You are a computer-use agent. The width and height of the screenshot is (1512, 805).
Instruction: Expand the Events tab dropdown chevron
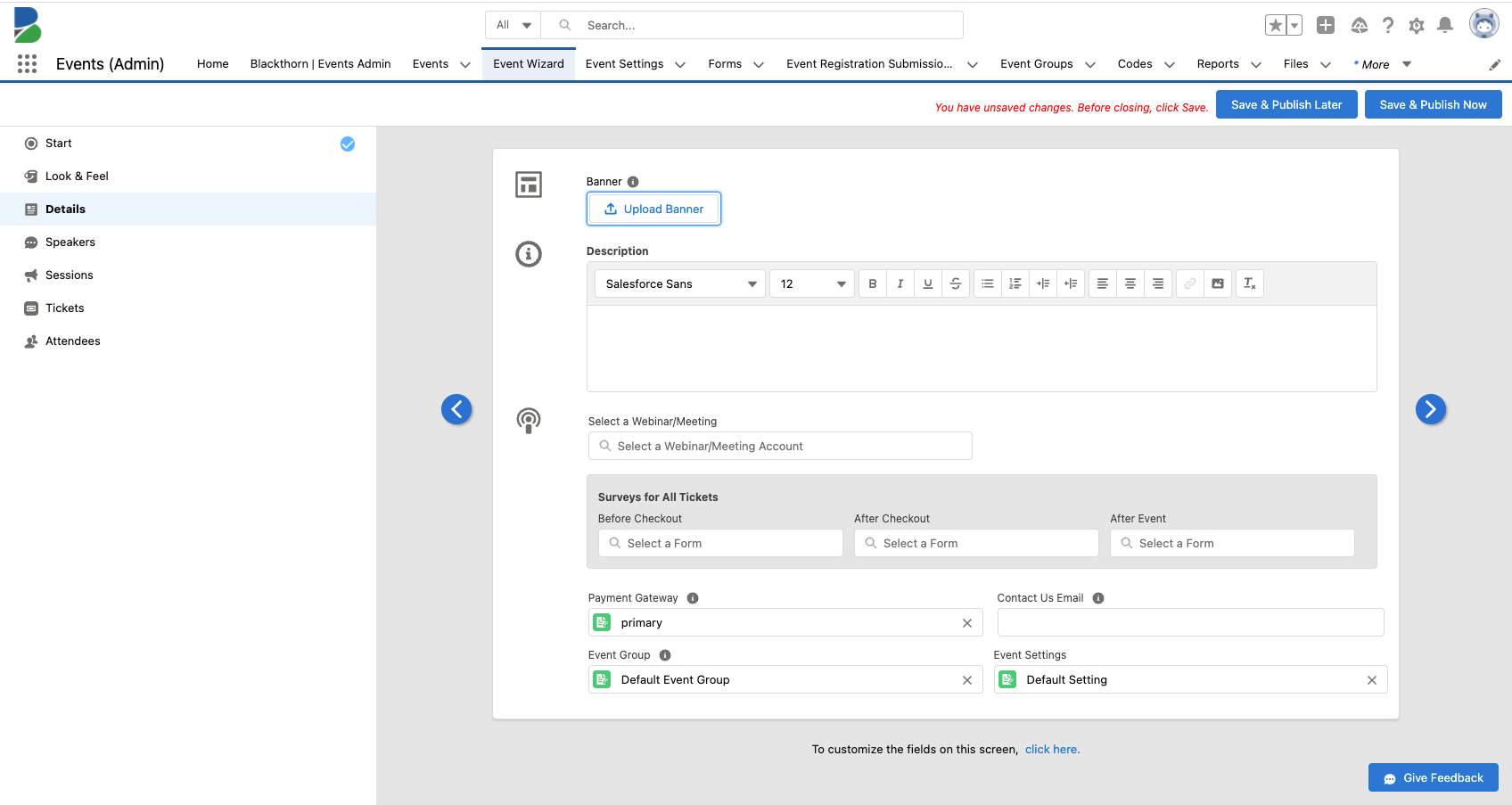pos(465,64)
